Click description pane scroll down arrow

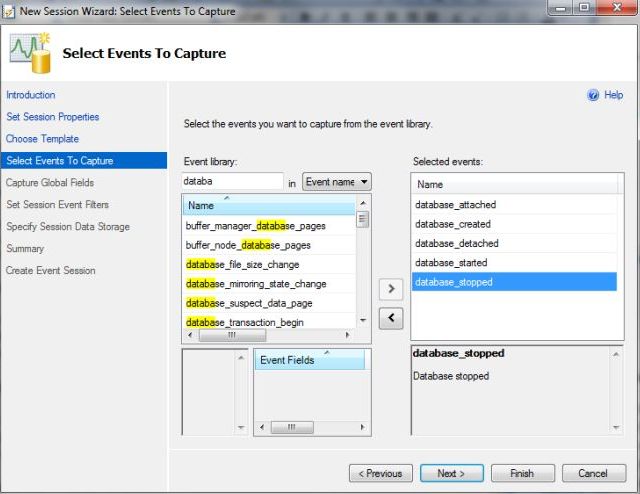tap(616, 427)
